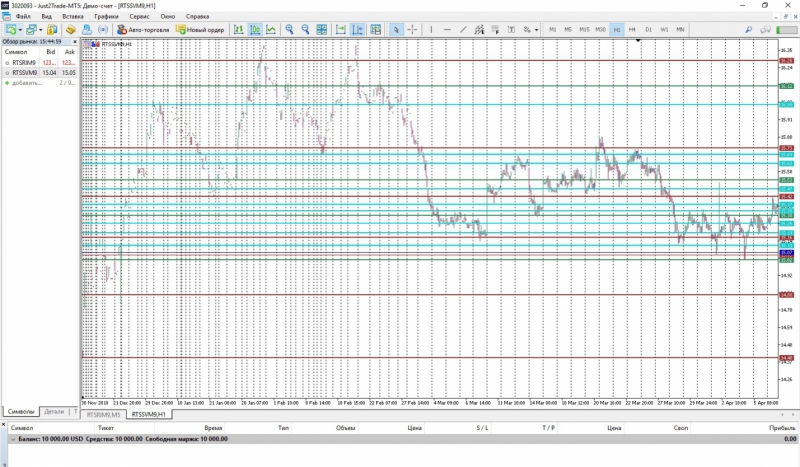Switch timeframe to D1

click(648, 30)
